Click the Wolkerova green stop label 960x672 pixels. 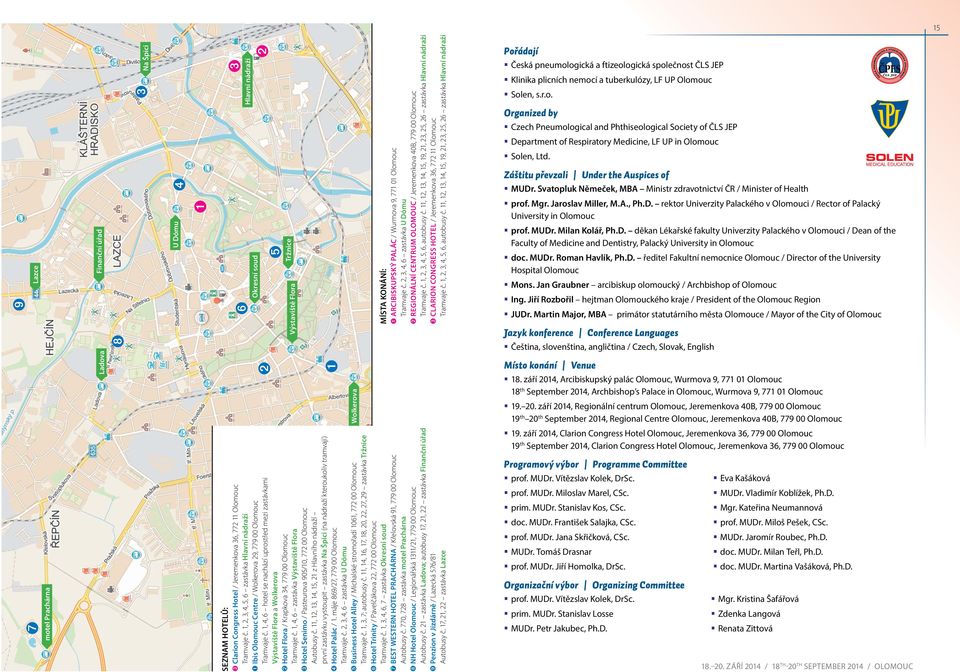[353, 405]
